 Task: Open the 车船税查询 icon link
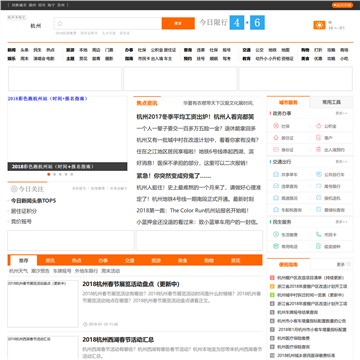click(x=276, y=210)
